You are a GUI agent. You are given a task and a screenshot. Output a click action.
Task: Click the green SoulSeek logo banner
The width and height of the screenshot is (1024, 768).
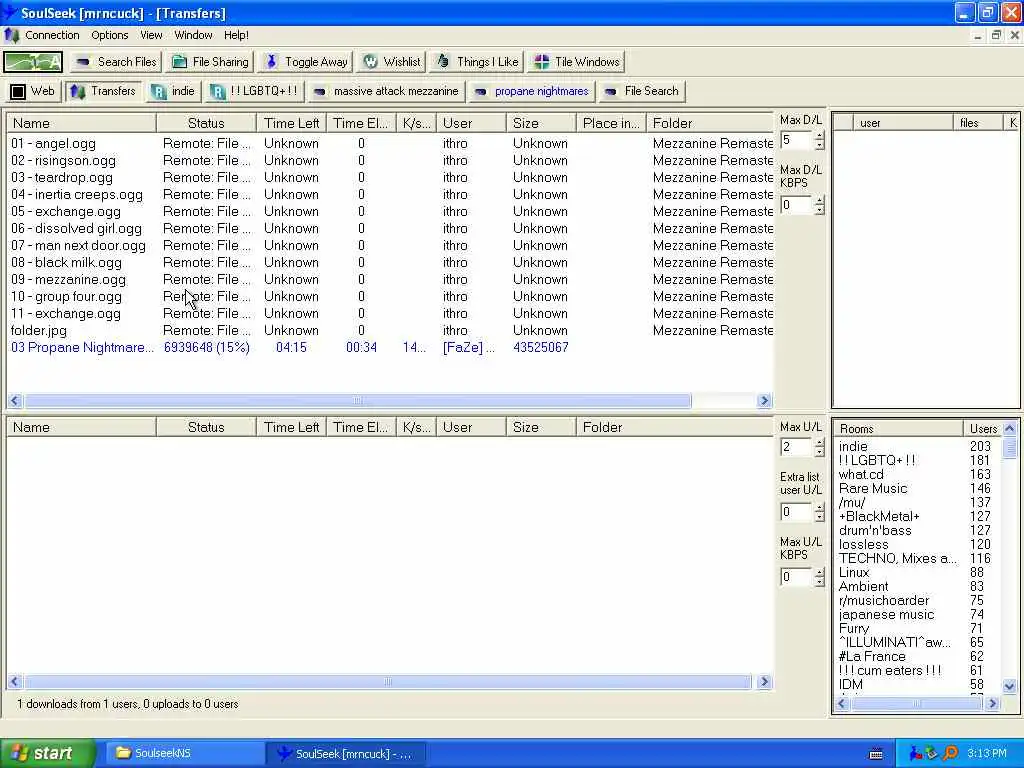click(33, 62)
